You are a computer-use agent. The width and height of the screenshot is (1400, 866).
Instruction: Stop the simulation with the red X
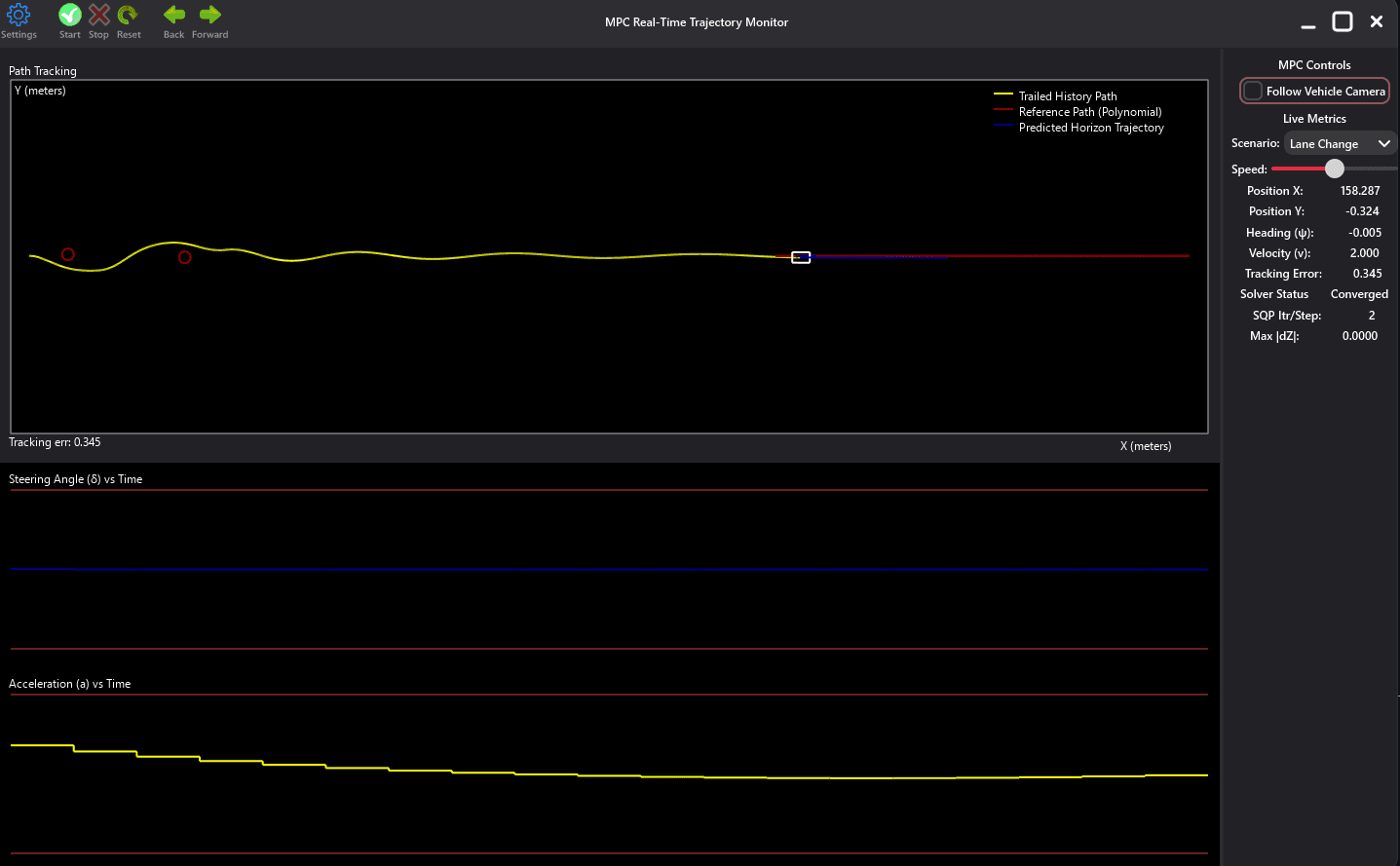[98, 15]
